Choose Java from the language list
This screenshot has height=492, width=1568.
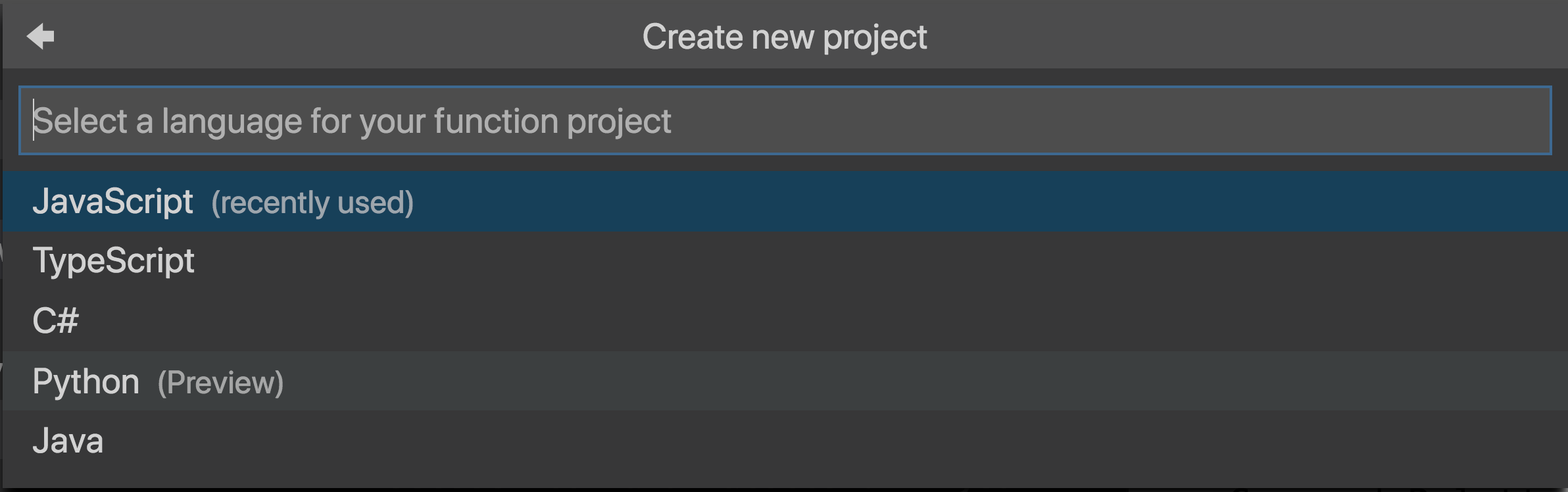pos(68,441)
